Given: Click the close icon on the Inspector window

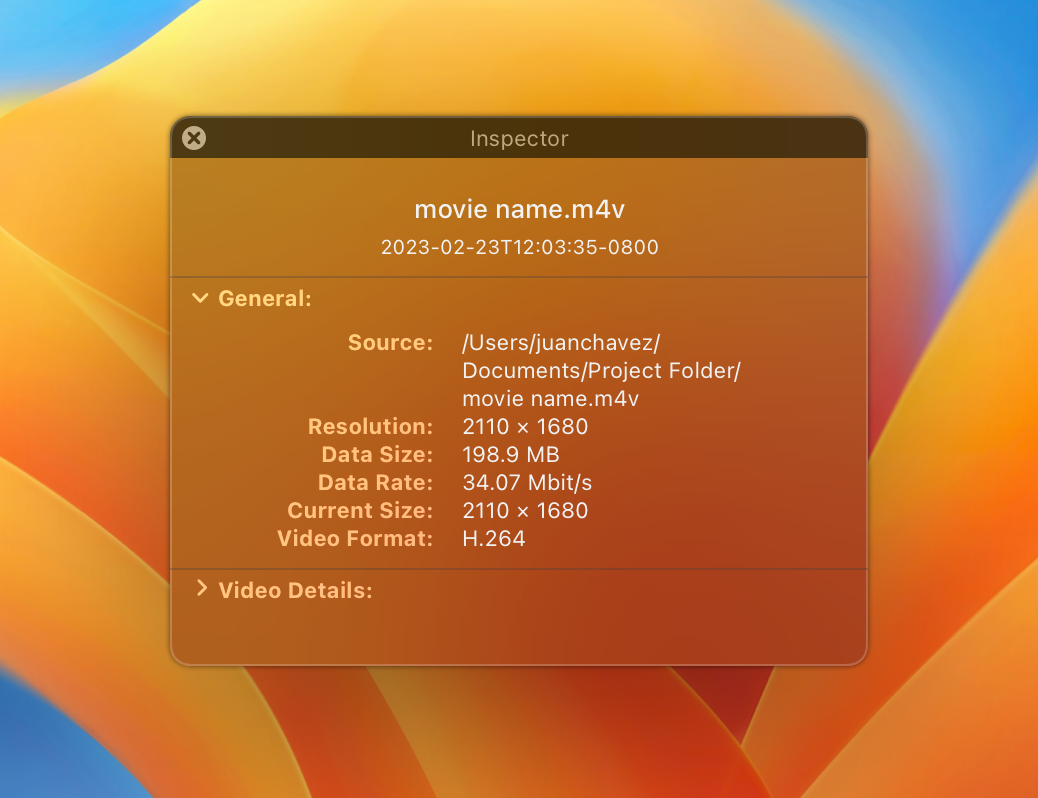Looking at the screenshot, I should coord(193,138).
